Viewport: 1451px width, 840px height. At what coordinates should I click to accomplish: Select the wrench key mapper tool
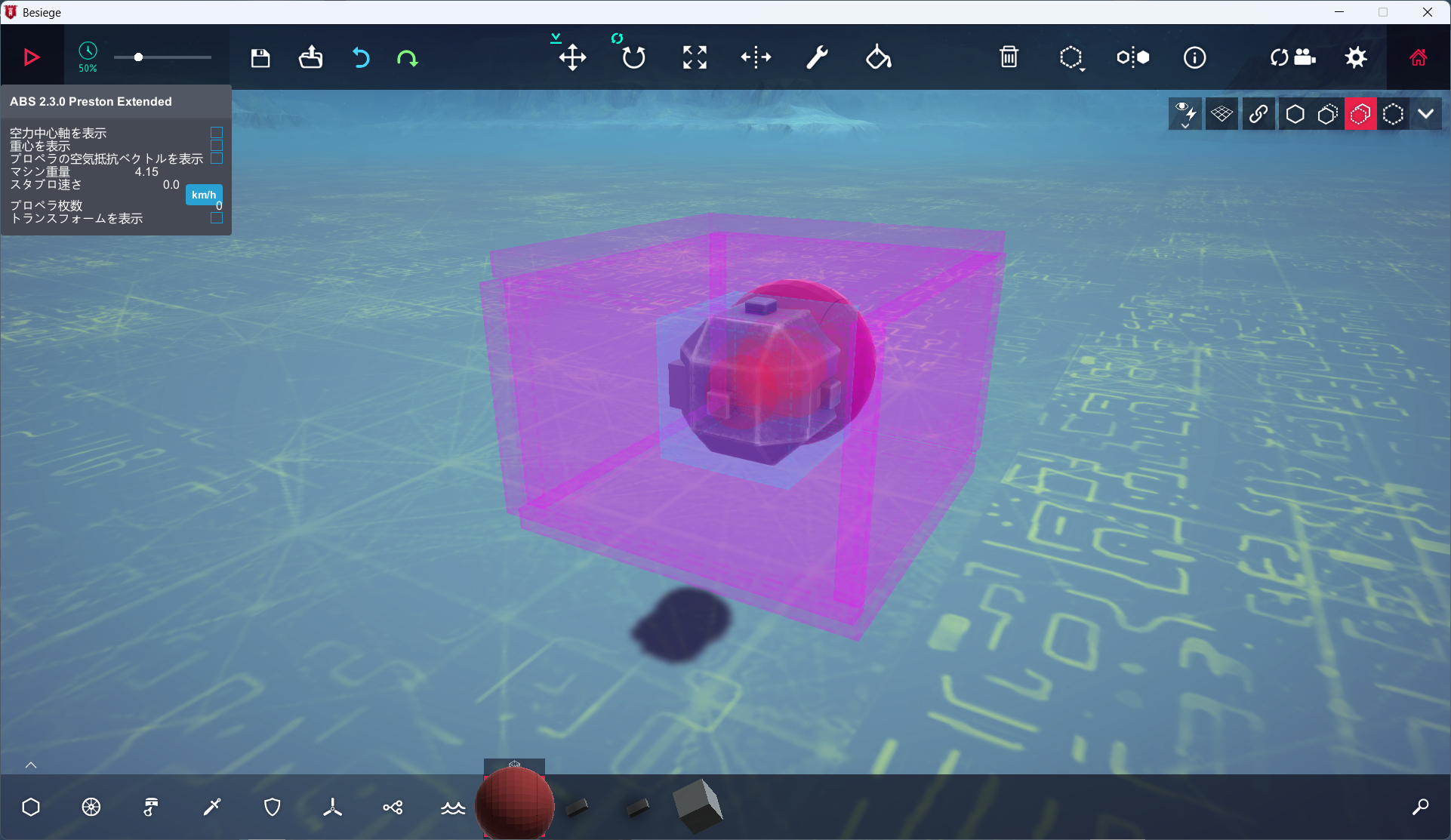pyautogui.click(x=817, y=57)
